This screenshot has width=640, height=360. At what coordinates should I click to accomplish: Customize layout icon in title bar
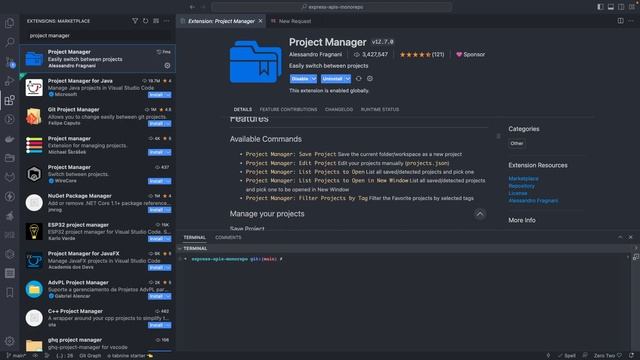632,7
